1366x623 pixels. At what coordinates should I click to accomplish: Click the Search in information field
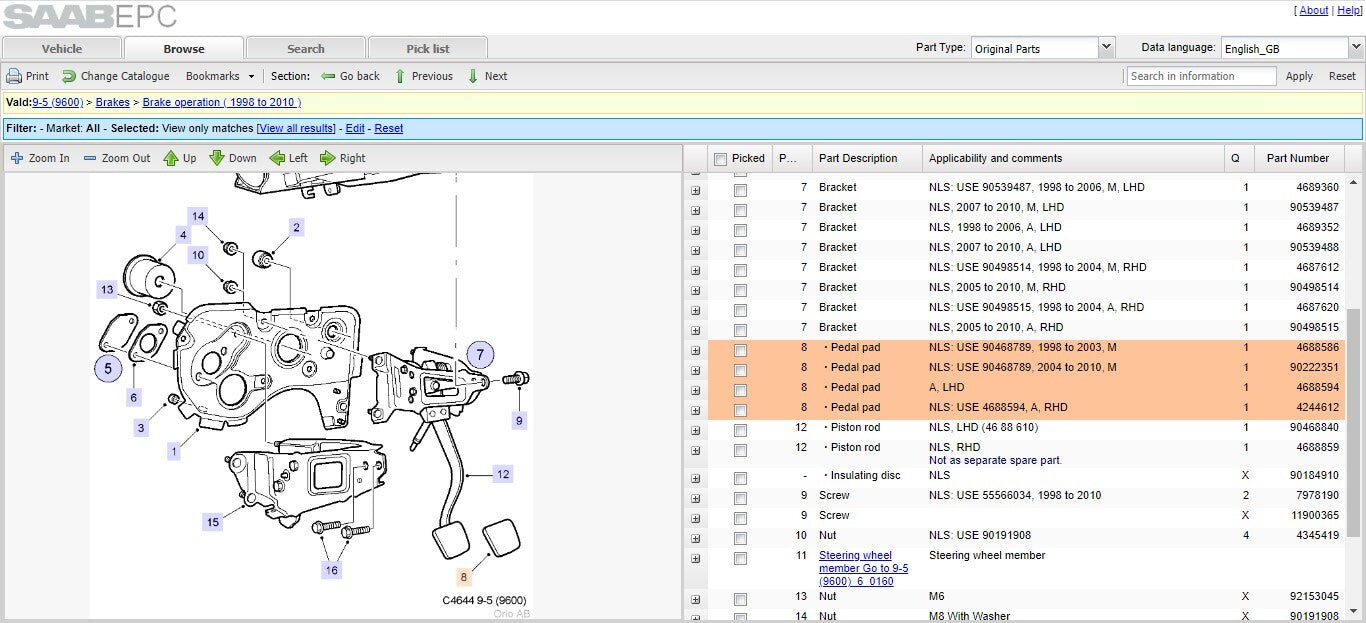coord(1201,76)
